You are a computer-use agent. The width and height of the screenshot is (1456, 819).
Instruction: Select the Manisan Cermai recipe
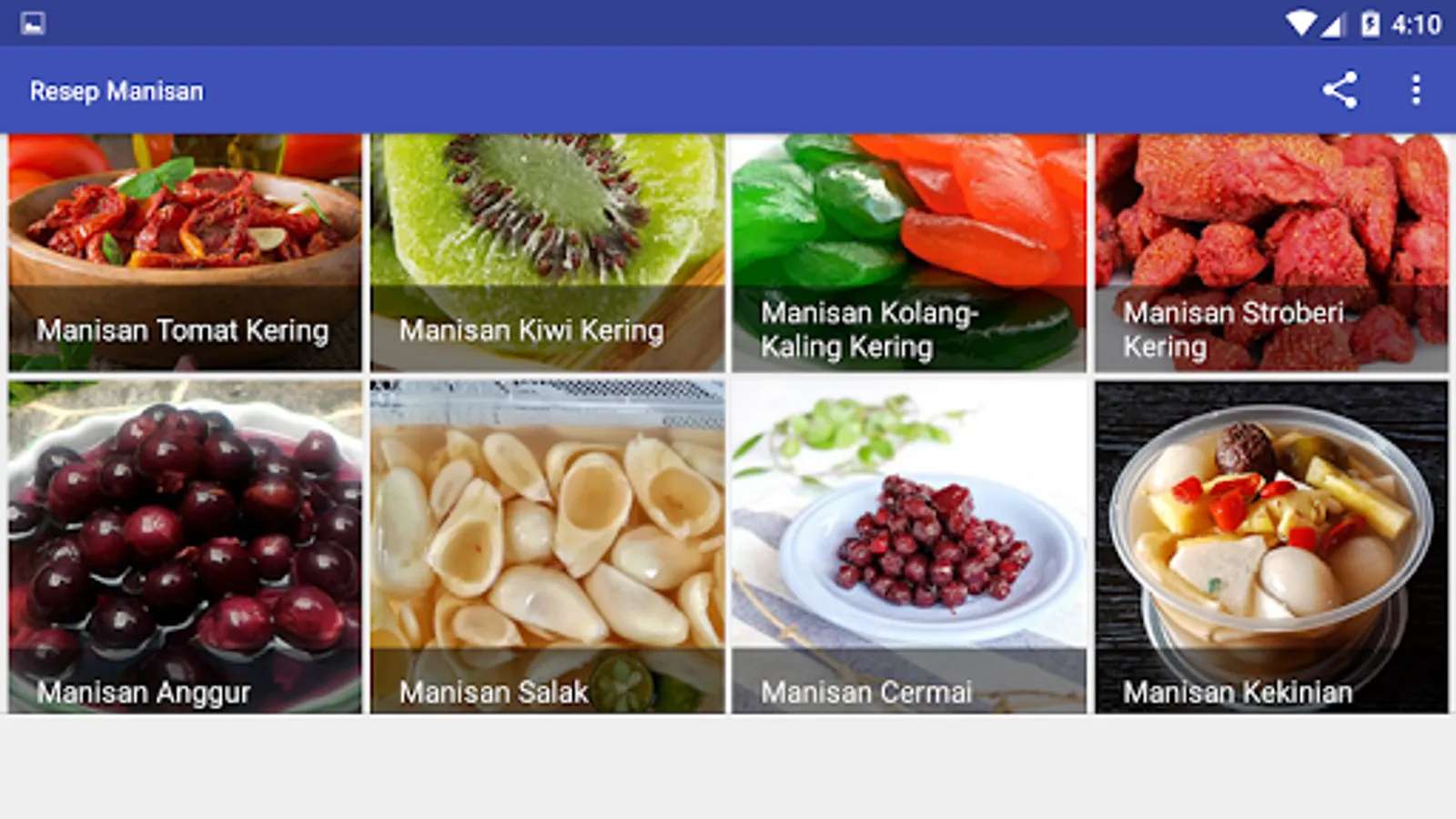tap(909, 546)
